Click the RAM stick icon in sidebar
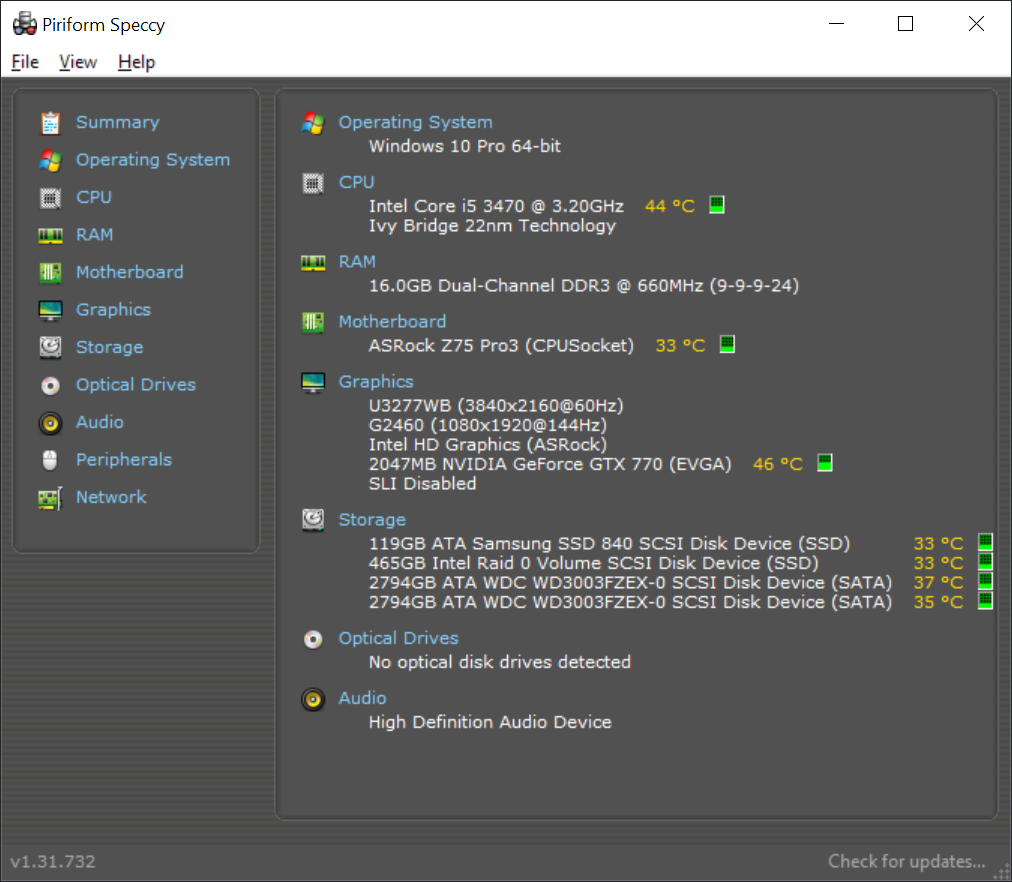Viewport: 1012px width, 882px height. point(50,236)
